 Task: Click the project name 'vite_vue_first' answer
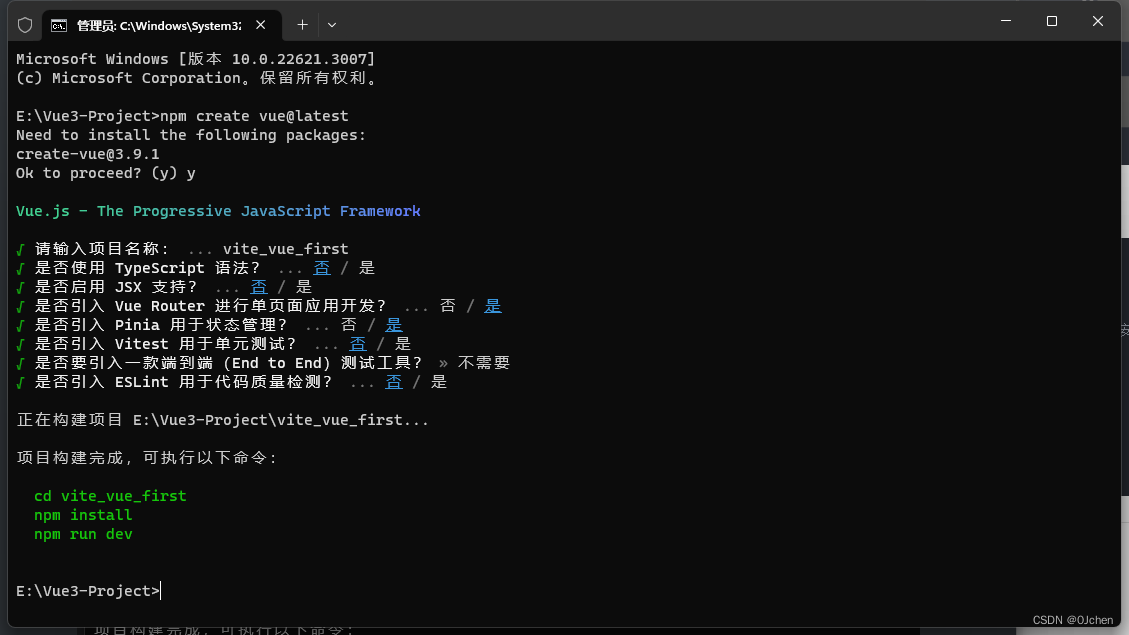[x=286, y=249]
